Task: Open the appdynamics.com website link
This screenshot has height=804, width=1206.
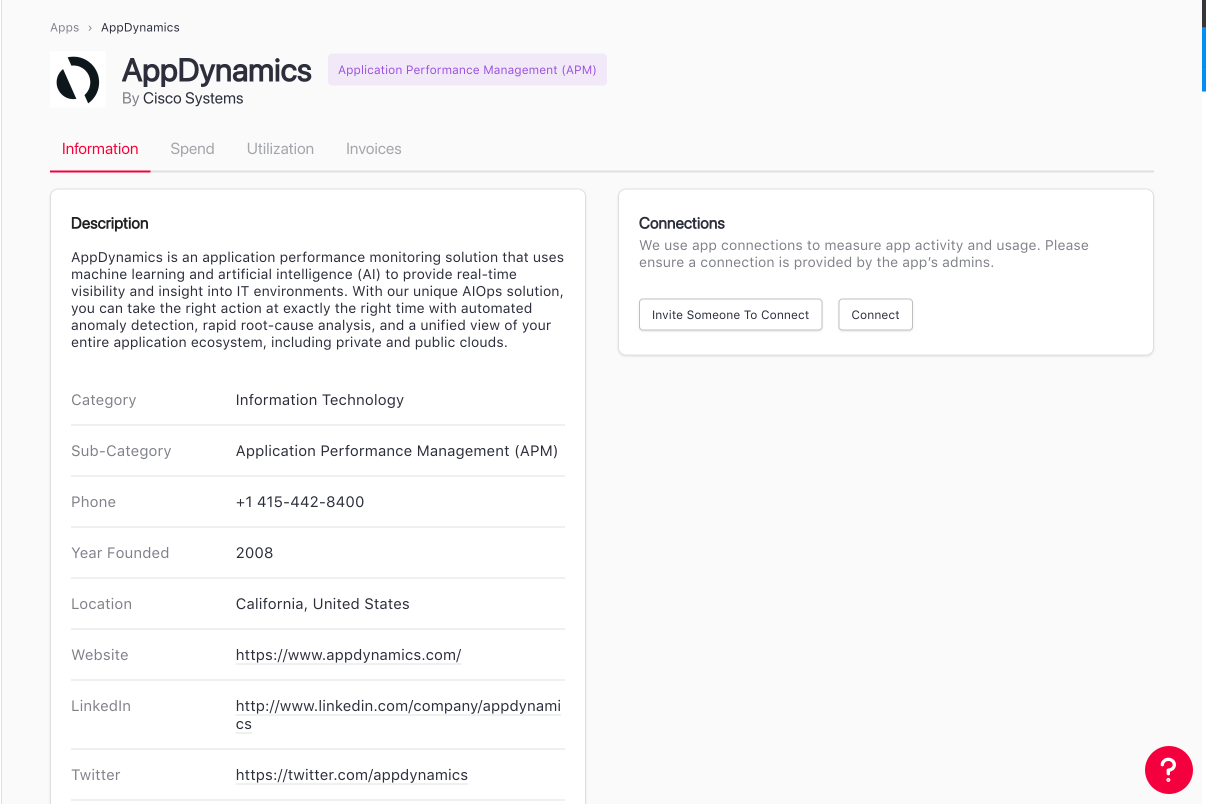Action: (348, 655)
